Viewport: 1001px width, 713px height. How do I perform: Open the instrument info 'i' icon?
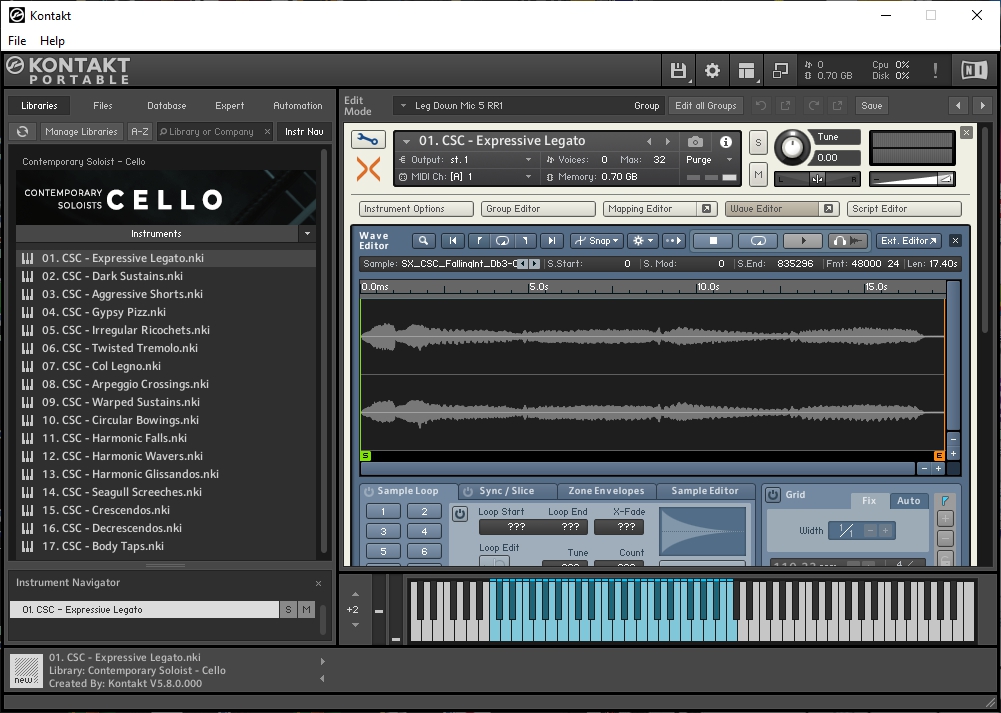tap(725, 142)
